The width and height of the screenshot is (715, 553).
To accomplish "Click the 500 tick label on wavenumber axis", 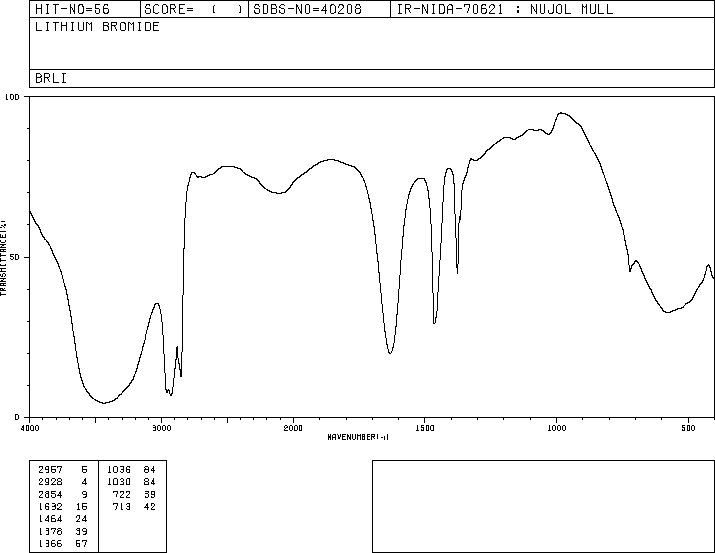I will [688, 428].
